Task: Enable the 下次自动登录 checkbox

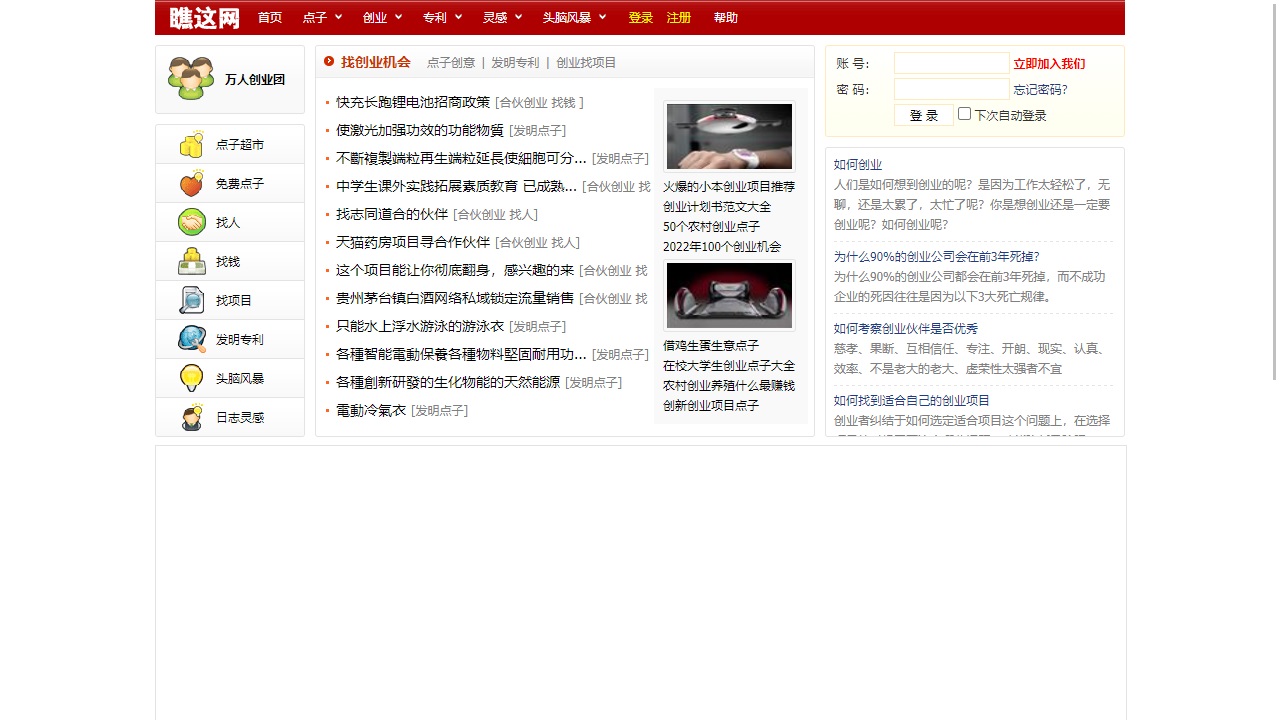Action: [x=964, y=114]
